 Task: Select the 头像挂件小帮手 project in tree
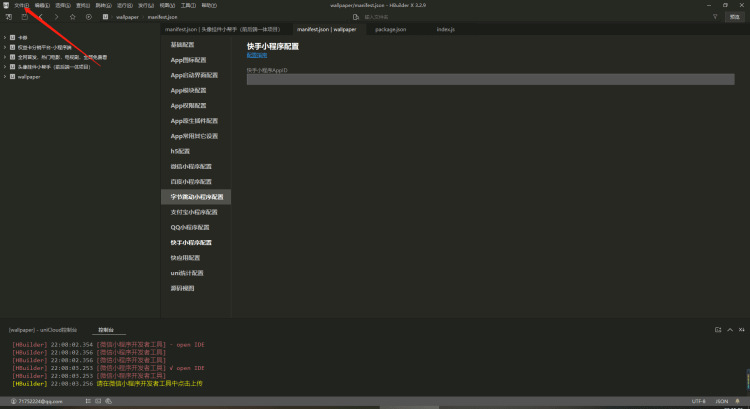click(54, 67)
